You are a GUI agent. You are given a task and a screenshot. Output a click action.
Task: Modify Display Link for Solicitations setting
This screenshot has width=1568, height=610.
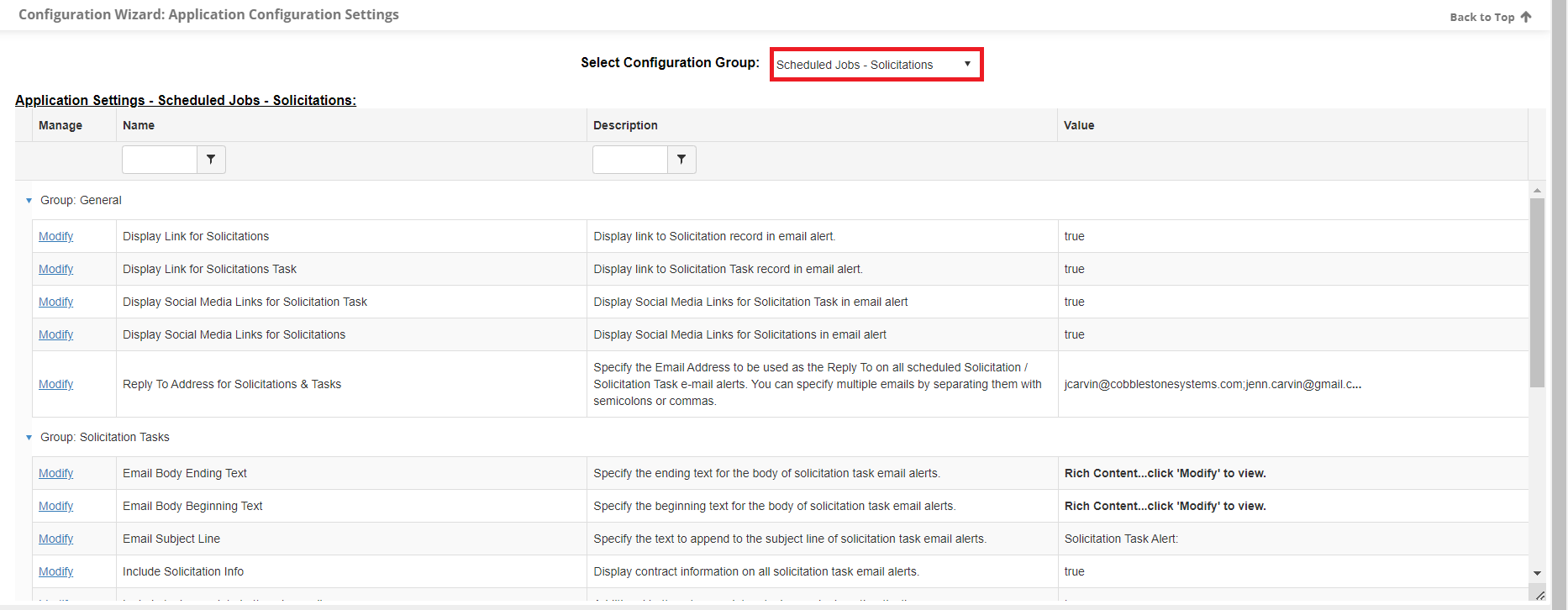[x=55, y=236]
